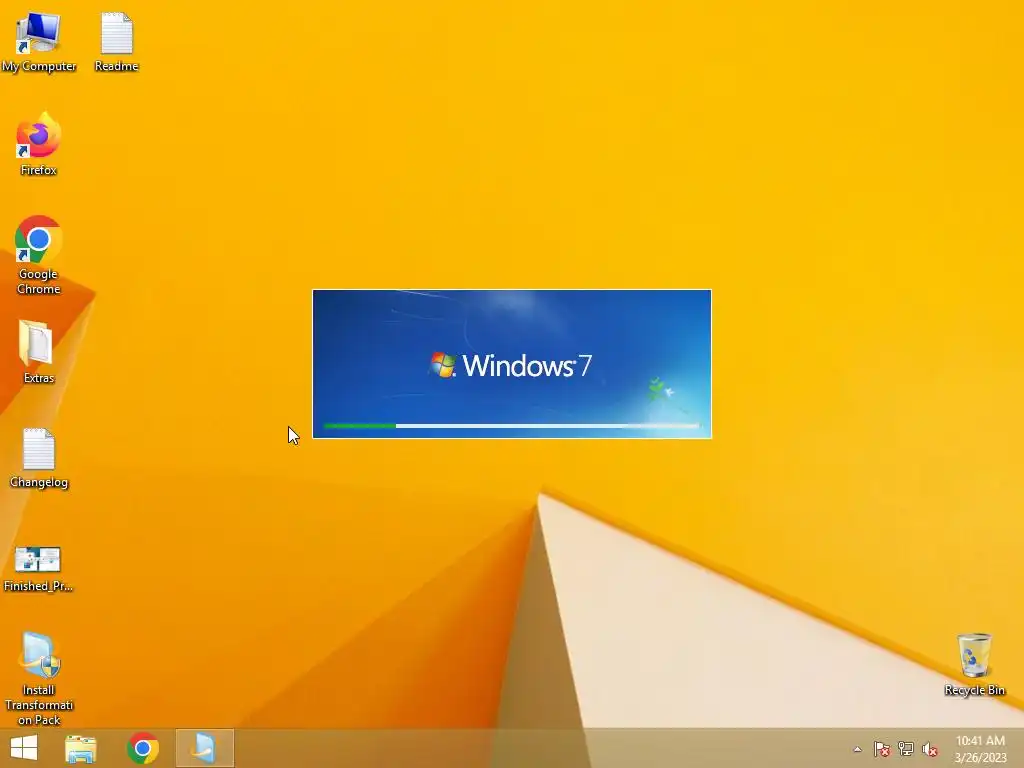Open File Explorer from the taskbar

[81, 748]
